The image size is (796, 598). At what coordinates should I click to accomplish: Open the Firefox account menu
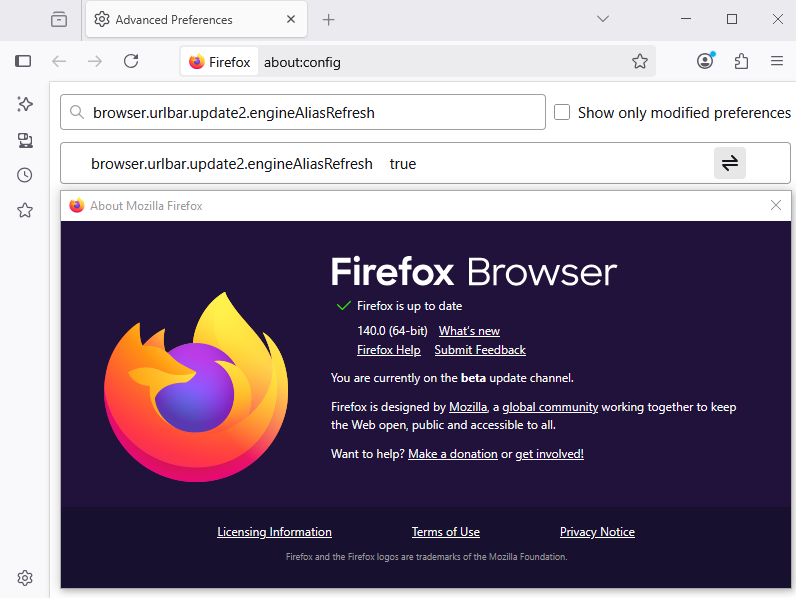705,61
